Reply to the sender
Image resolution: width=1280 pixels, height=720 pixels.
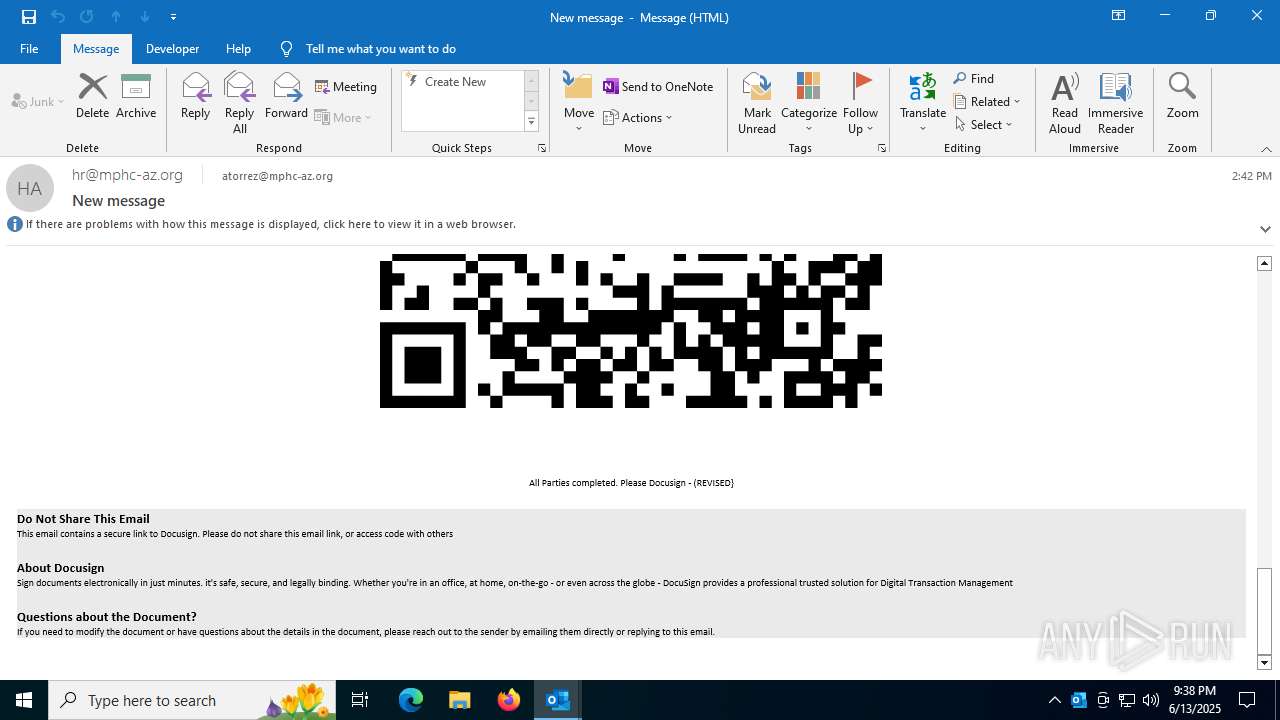pos(196,96)
